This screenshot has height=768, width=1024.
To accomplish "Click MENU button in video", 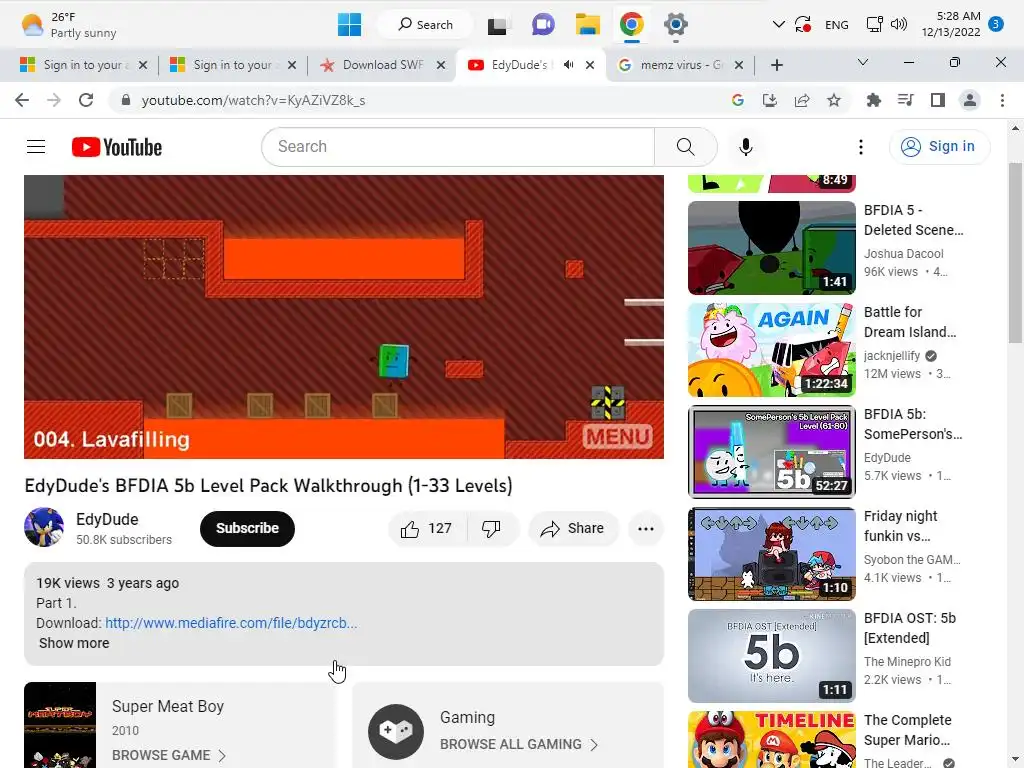I will click(x=618, y=436).
